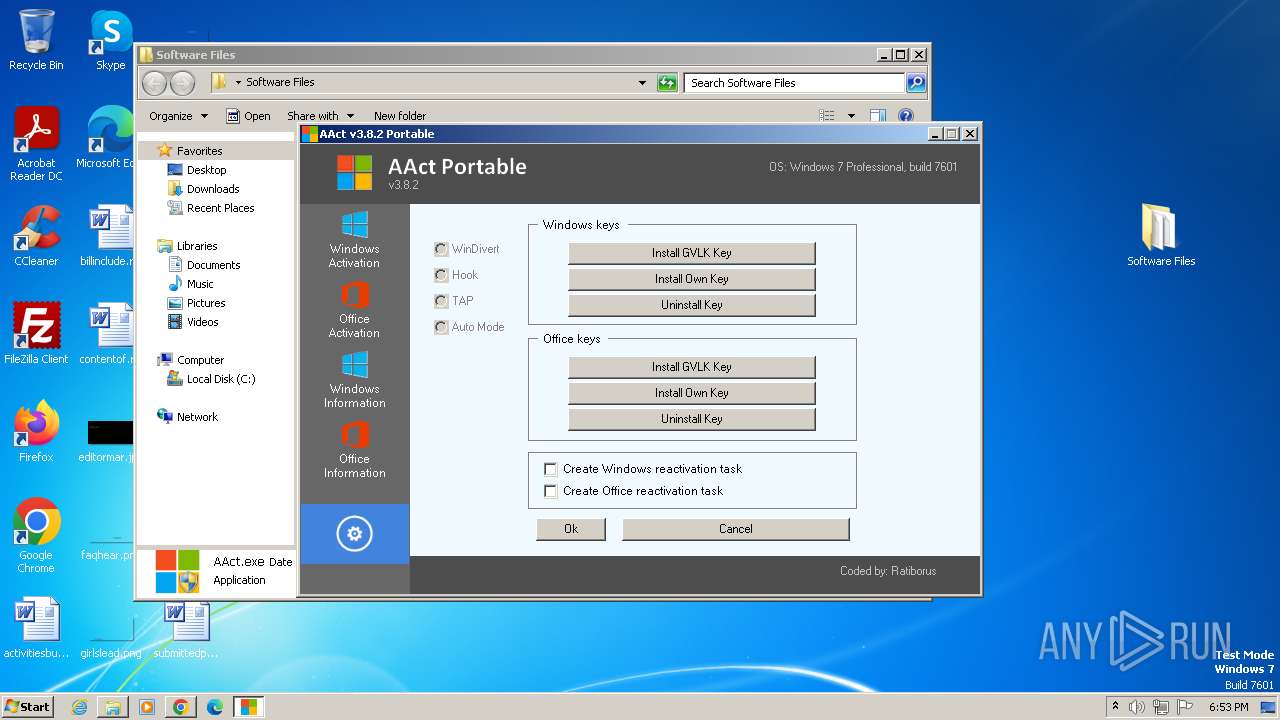Click the Explorer help question icon

point(906,116)
